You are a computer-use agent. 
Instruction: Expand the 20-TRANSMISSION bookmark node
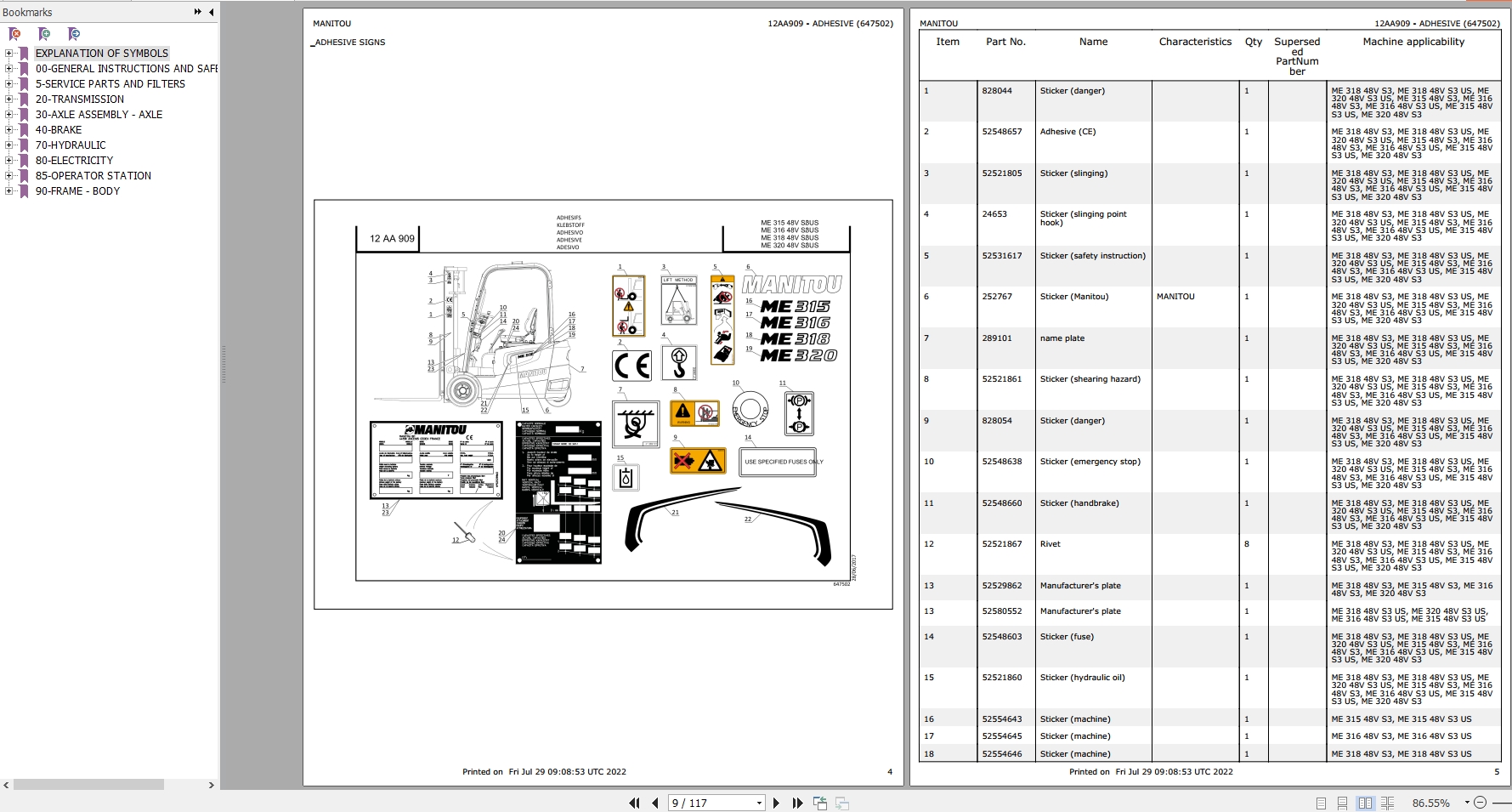coord(9,99)
